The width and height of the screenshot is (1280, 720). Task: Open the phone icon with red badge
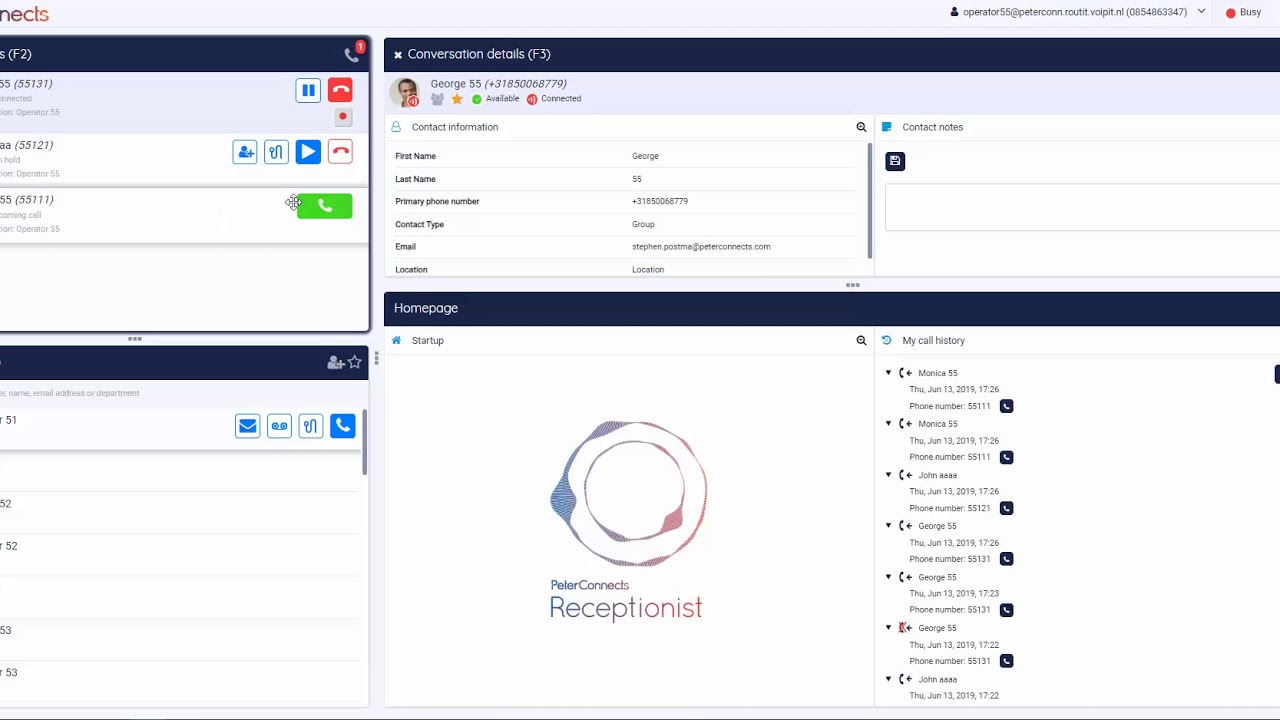click(352, 54)
